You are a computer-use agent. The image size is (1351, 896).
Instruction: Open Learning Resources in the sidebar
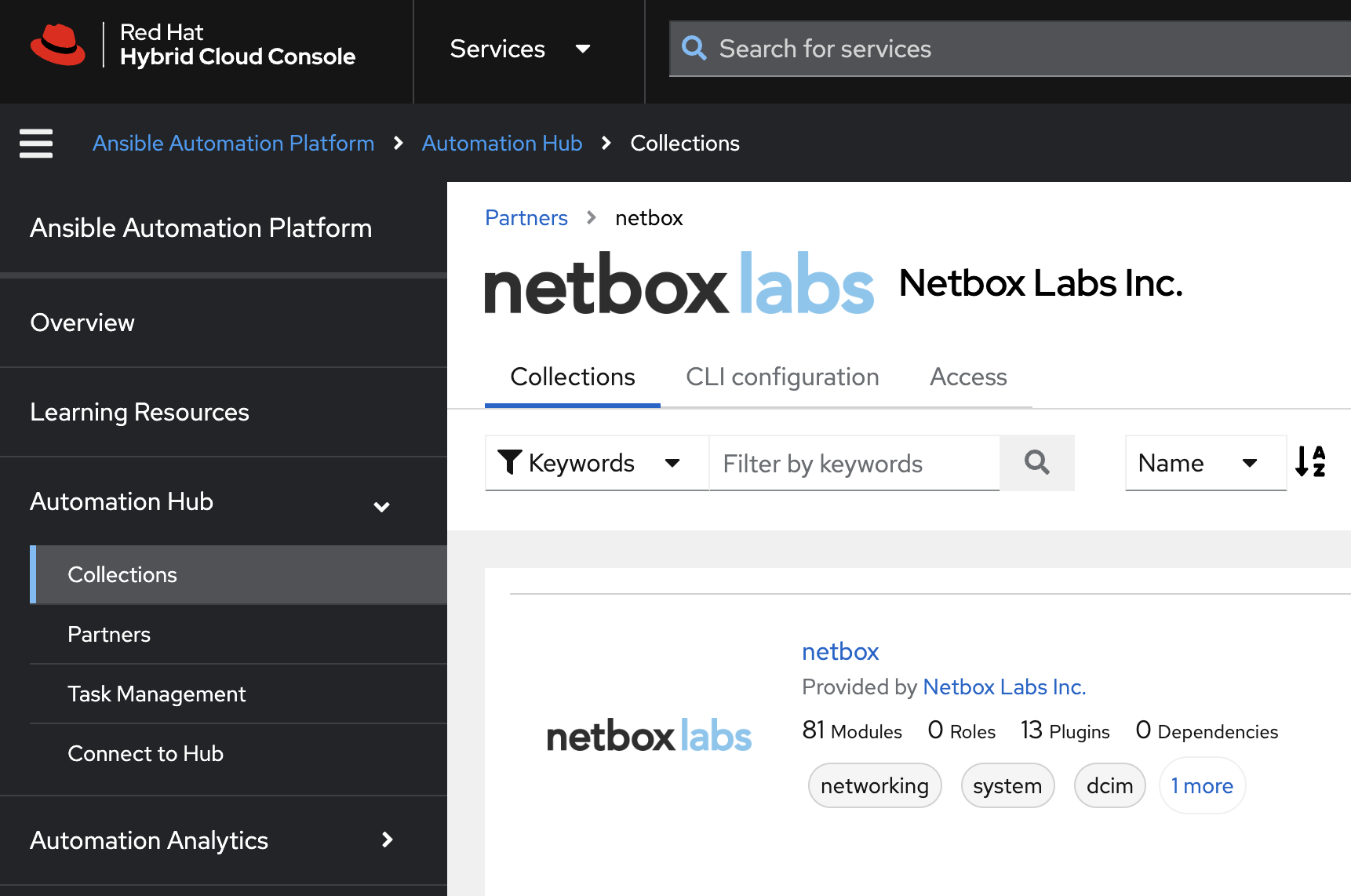tap(224, 412)
